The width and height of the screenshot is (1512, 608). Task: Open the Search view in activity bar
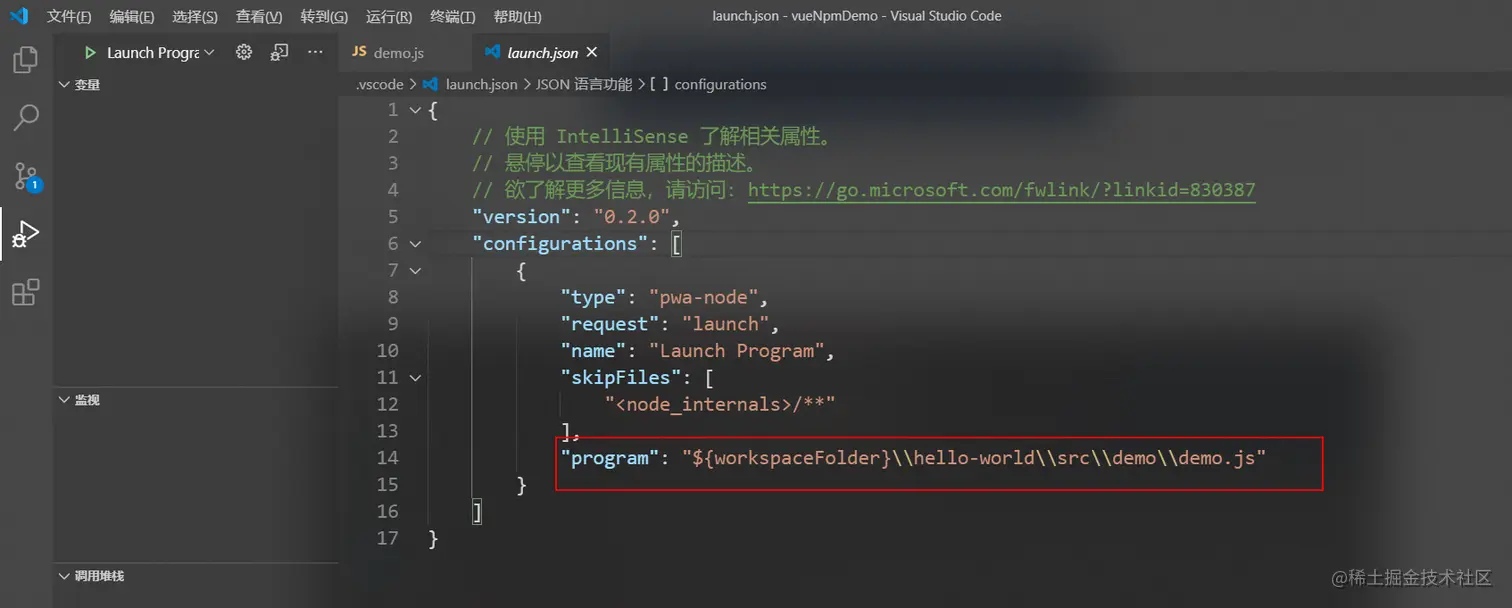(25, 117)
